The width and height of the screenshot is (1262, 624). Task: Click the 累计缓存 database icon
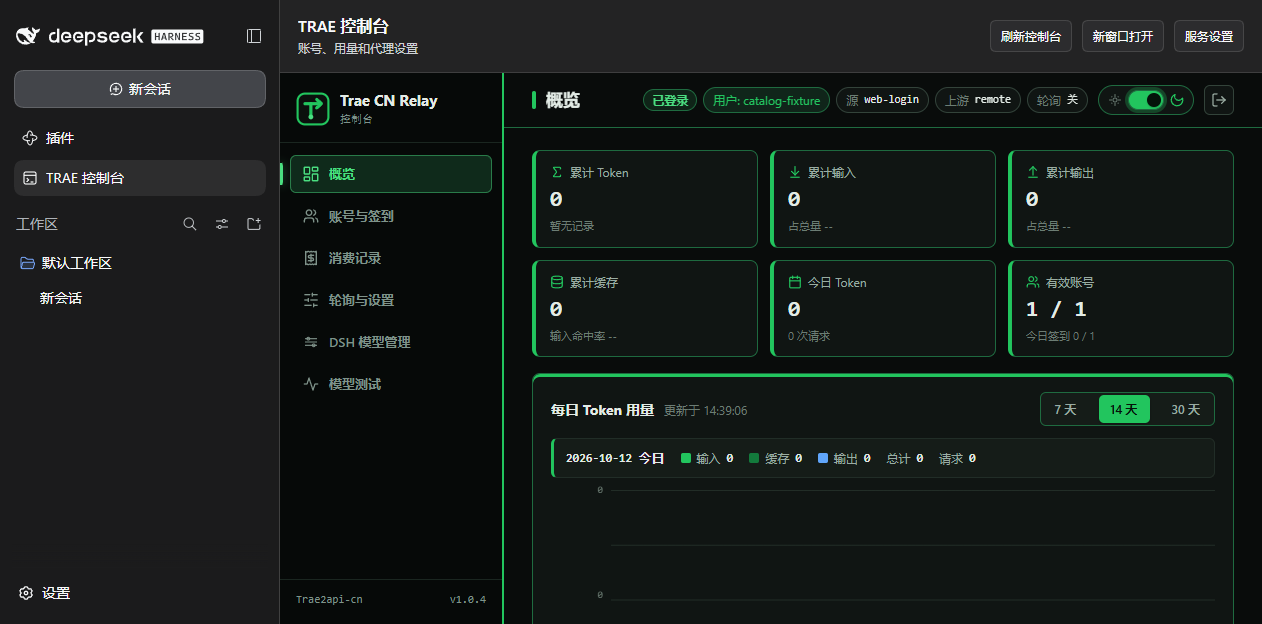click(557, 282)
